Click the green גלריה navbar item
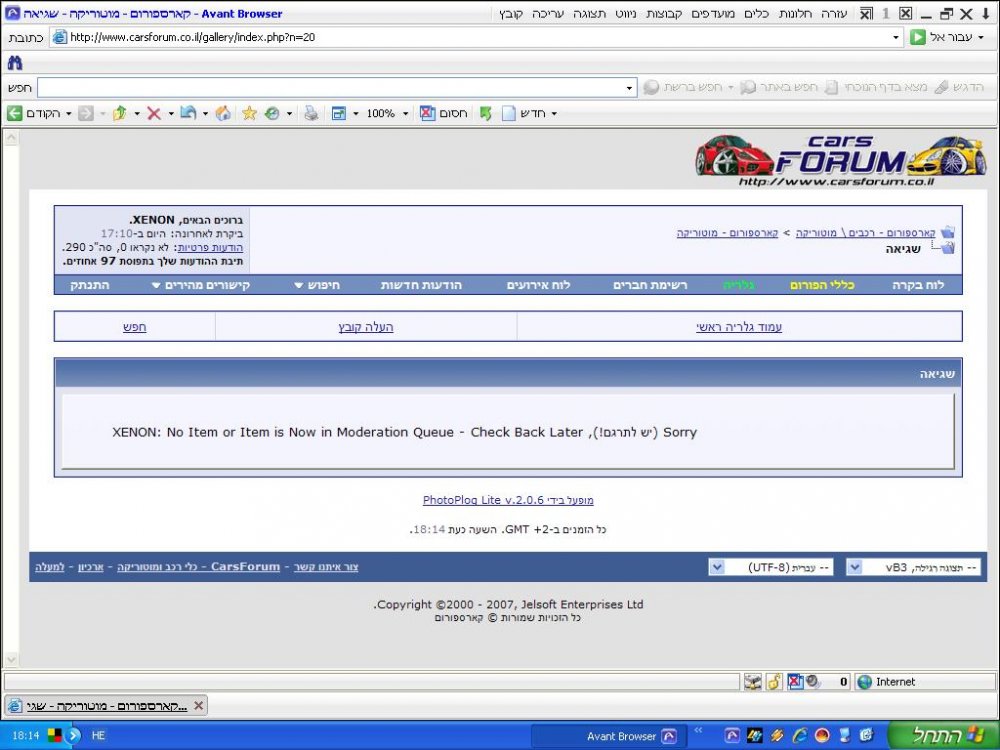This screenshot has width=1000, height=750. point(739,285)
